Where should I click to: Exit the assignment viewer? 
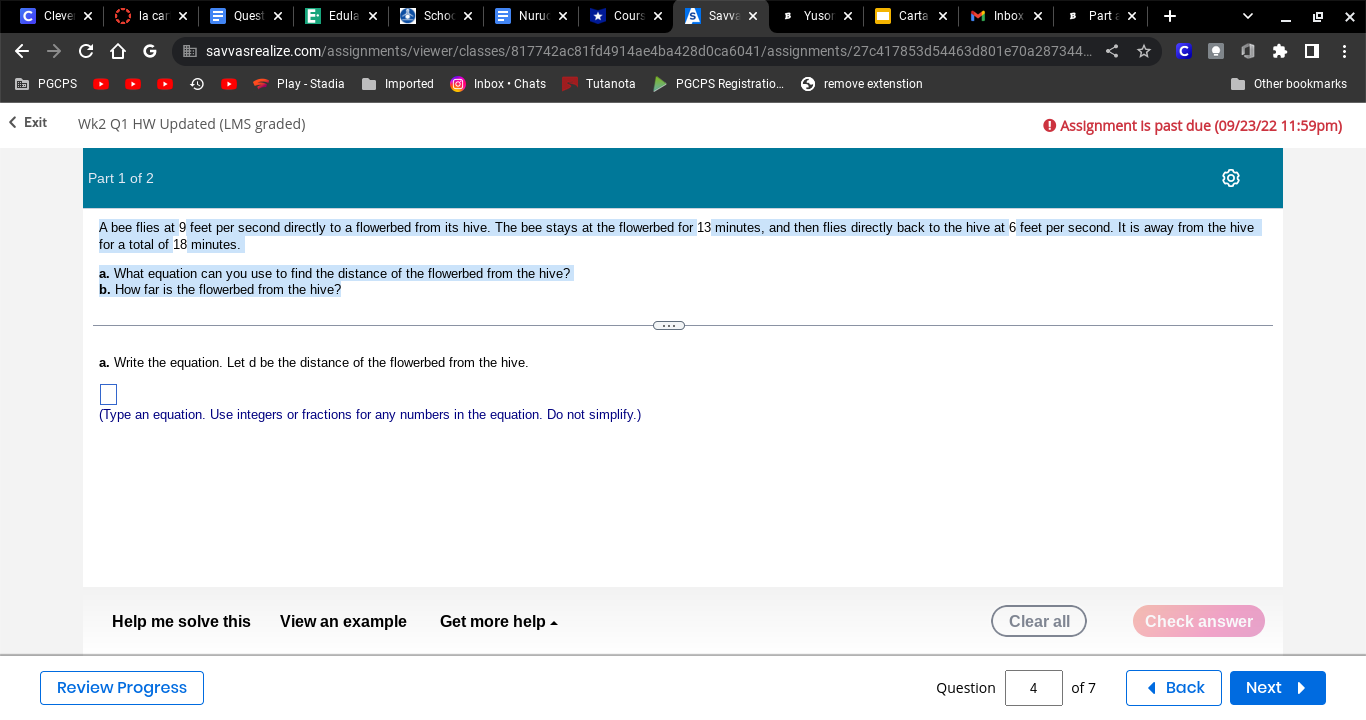[x=28, y=122]
